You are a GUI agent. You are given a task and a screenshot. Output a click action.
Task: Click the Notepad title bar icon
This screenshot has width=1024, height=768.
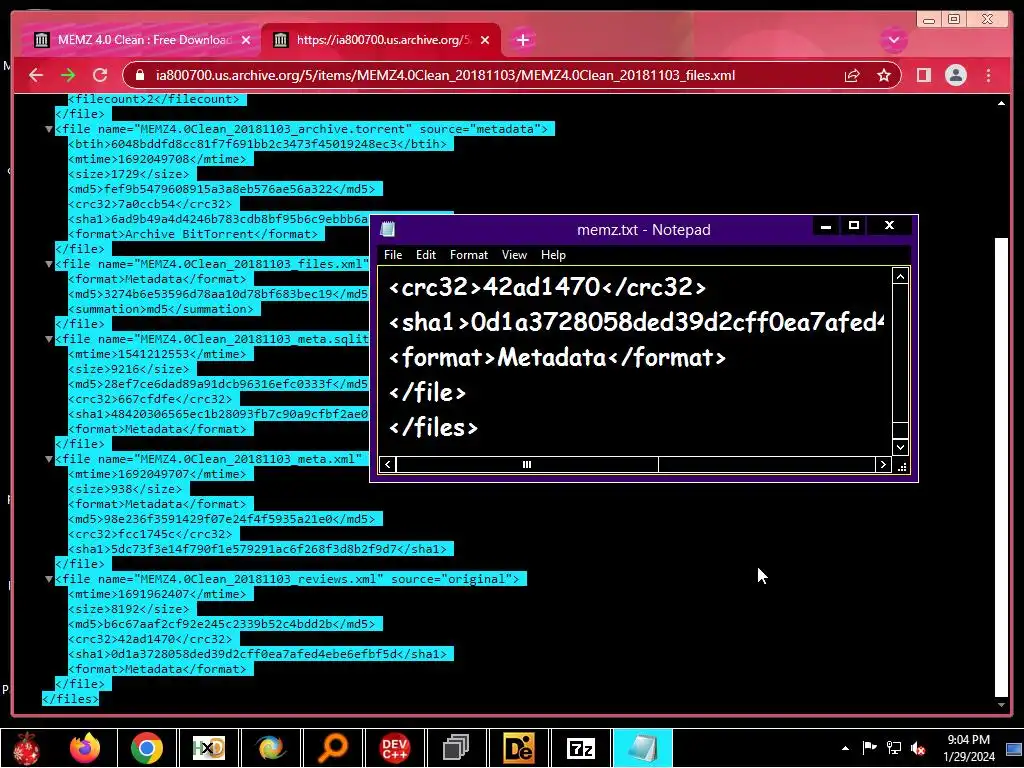click(x=388, y=229)
